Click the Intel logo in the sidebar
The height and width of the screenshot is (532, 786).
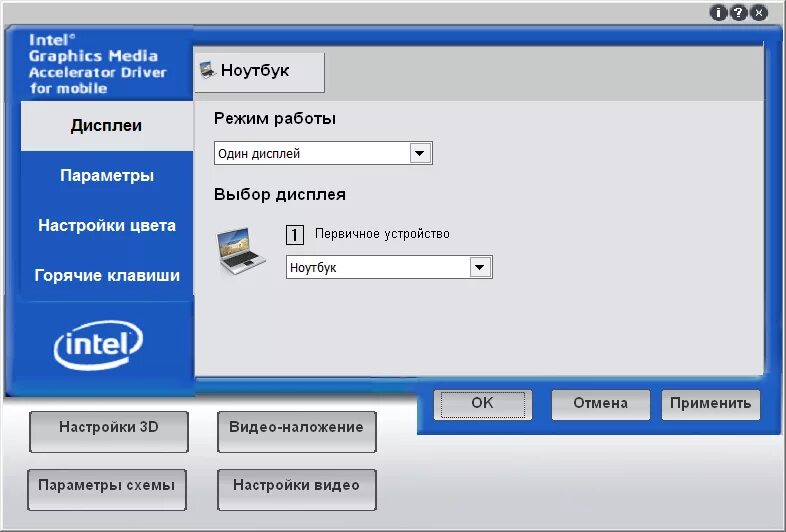tap(98, 345)
